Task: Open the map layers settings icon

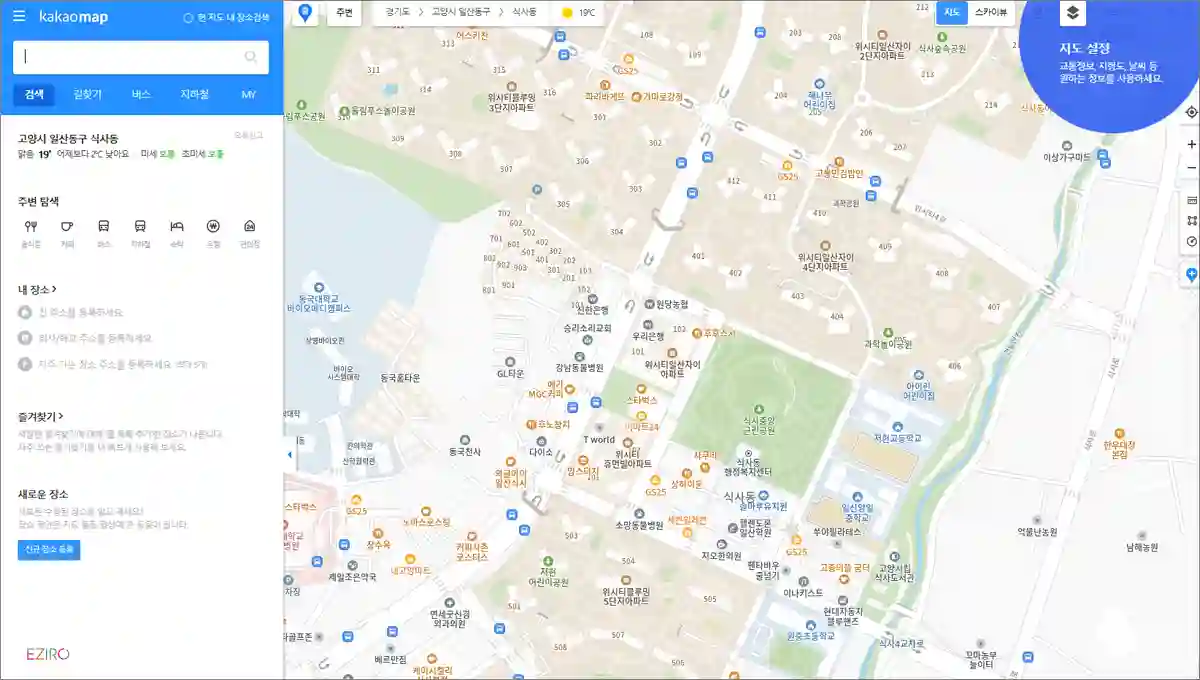Action: pos(1075,14)
